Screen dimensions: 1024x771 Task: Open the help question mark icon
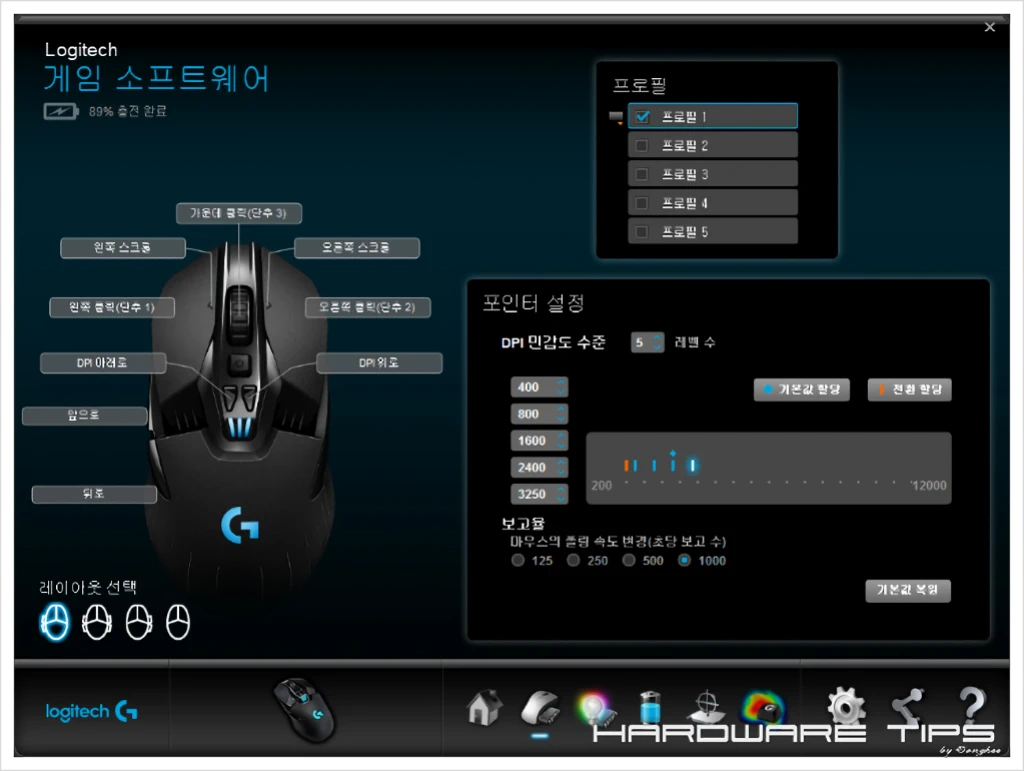pos(972,705)
